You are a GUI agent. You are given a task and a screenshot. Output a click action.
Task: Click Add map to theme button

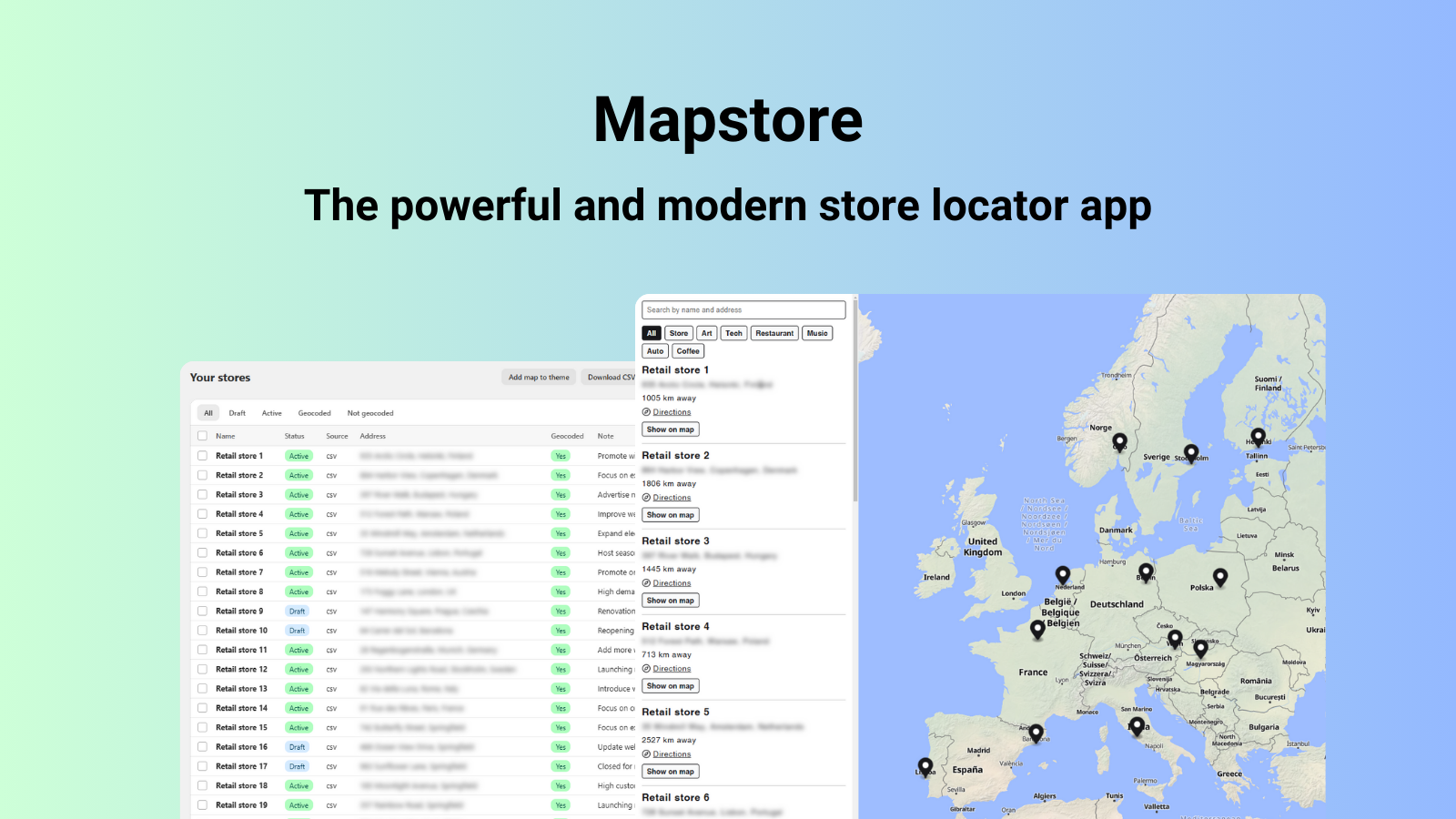[539, 378]
